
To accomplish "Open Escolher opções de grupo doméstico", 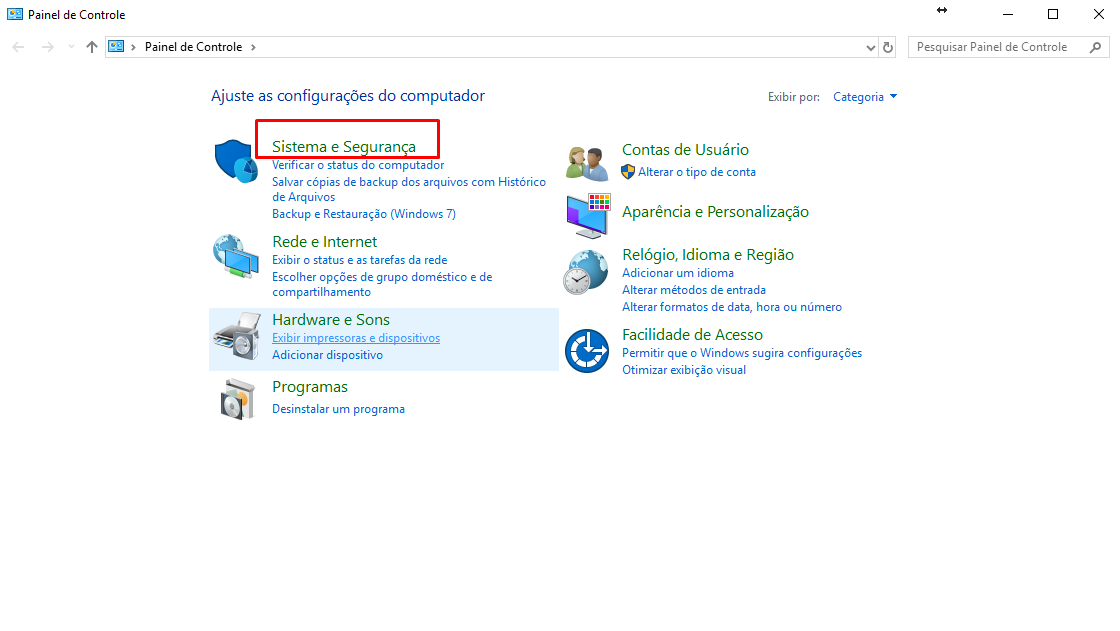I will point(382,284).
